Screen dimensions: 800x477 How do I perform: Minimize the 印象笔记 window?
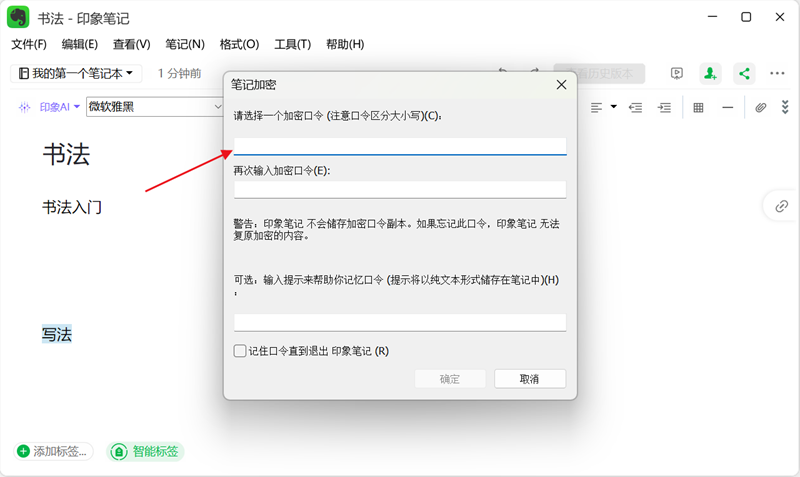(712, 17)
